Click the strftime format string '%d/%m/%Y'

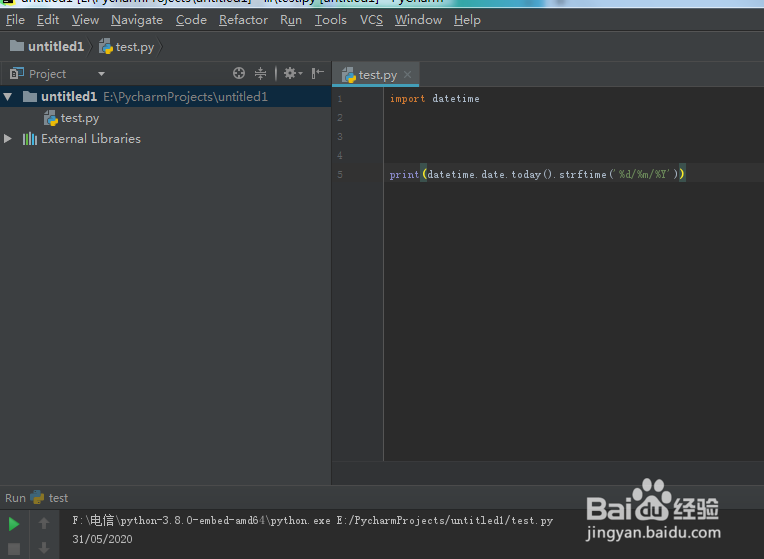point(643,174)
